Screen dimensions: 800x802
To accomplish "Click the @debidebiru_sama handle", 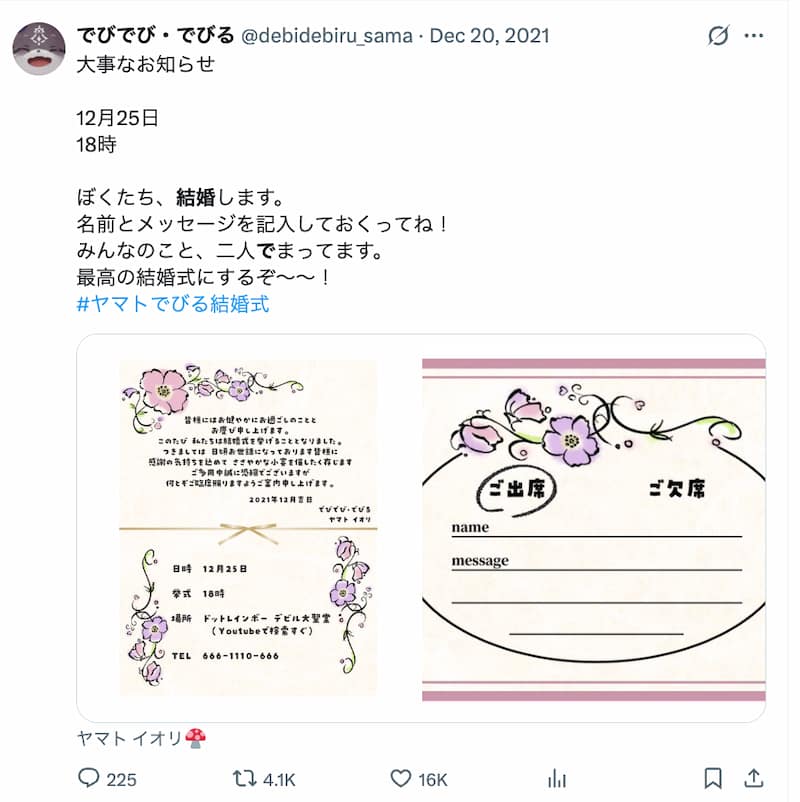I will 326,36.
